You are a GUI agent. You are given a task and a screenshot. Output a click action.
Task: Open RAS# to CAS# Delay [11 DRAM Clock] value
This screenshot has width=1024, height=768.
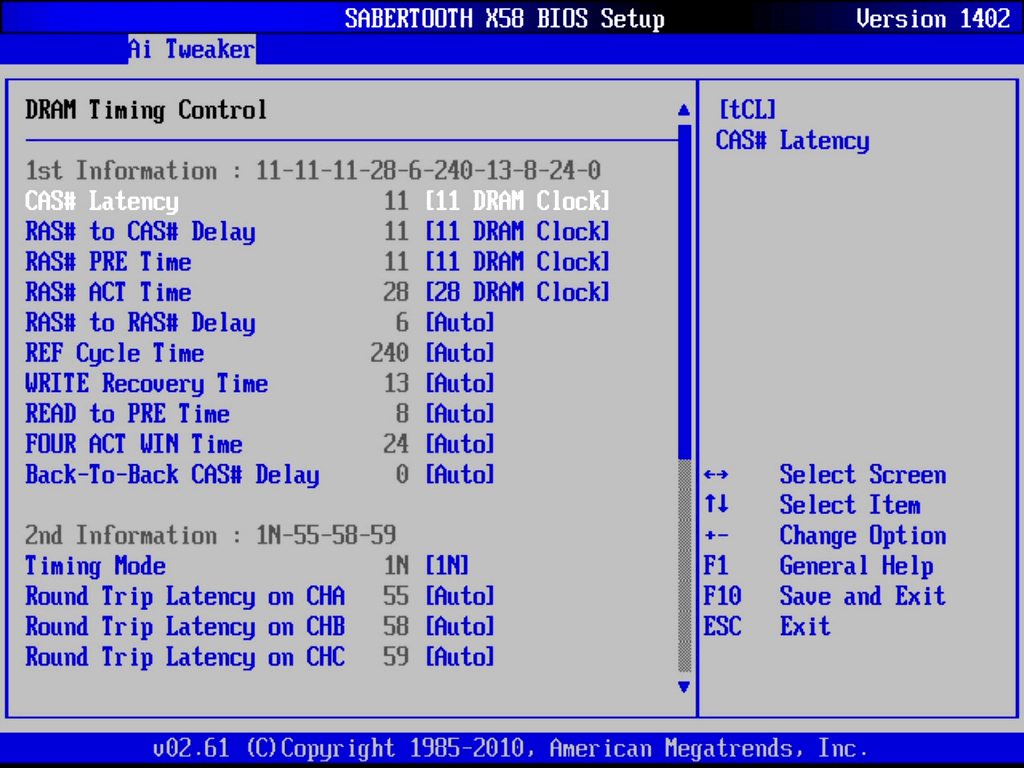[x=517, y=232]
